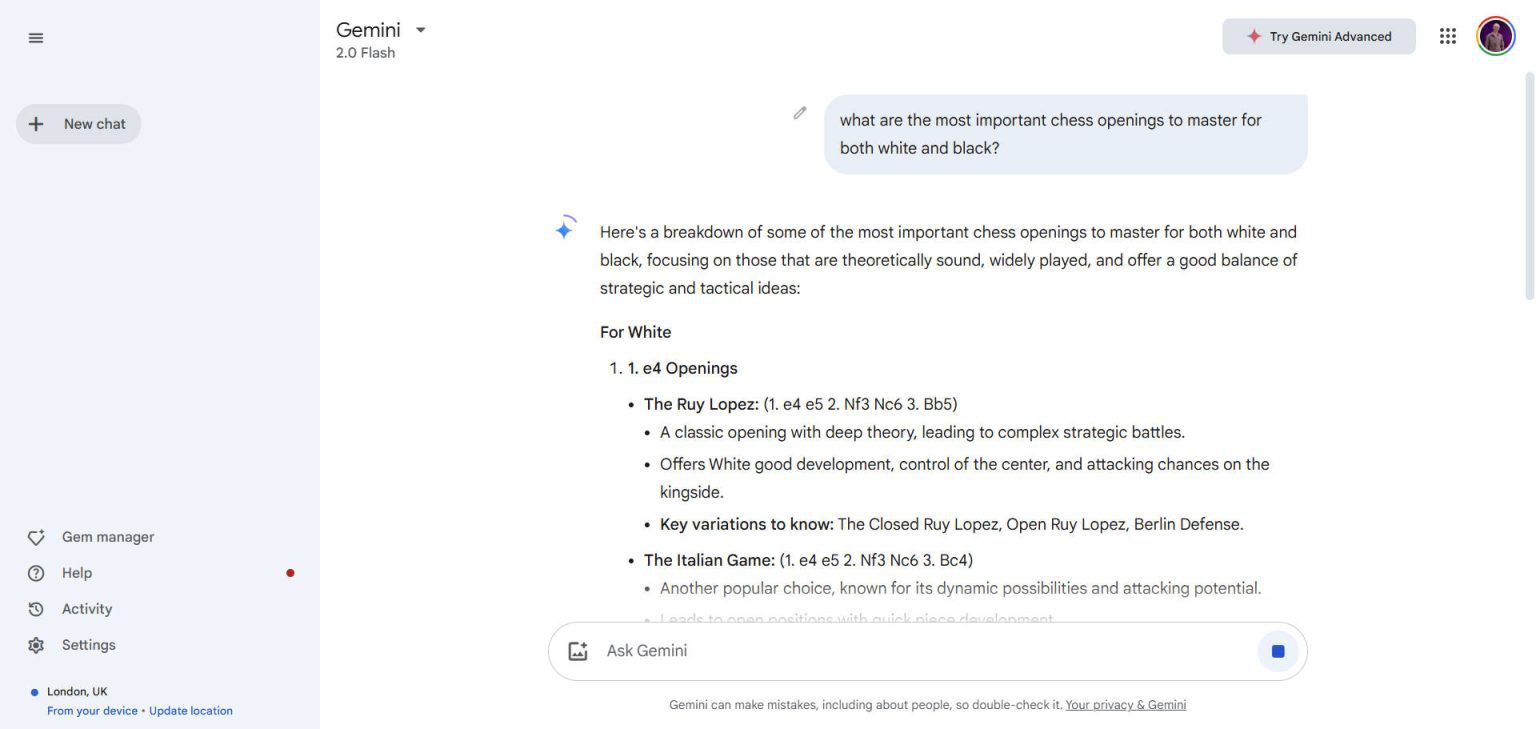Image resolution: width=1536 pixels, height=729 pixels.
Task: Click the profile avatar picture
Action: [1494, 35]
